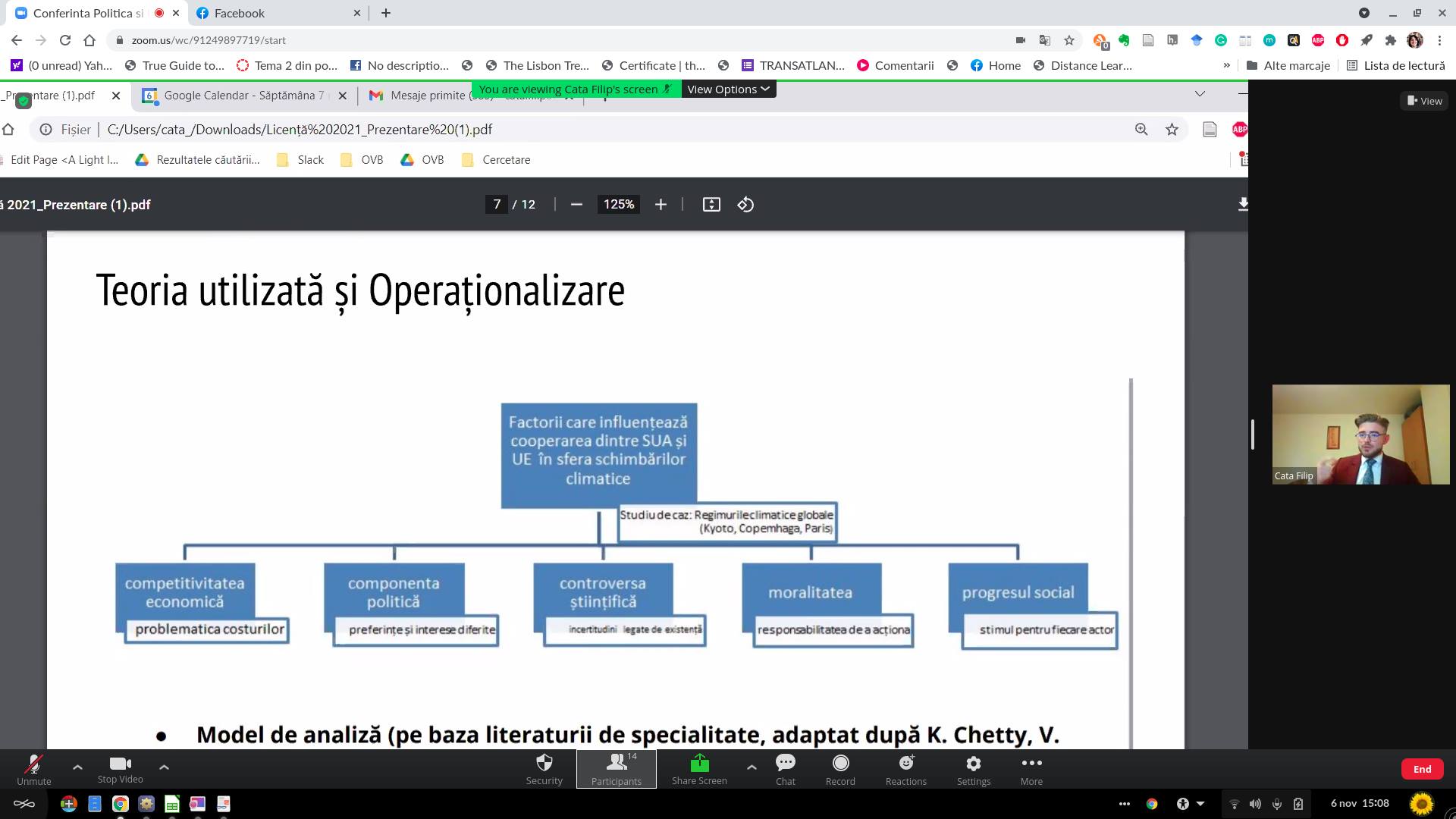This screenshot has height=819, width=1456.
Task: Start recording with Record button
Action: tap(840, 768)
